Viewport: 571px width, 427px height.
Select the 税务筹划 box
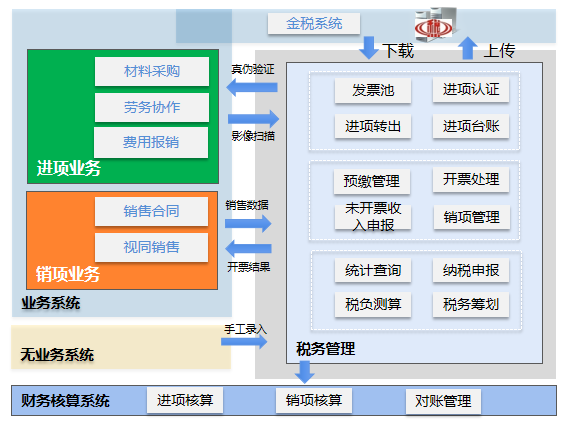(471, 304)
